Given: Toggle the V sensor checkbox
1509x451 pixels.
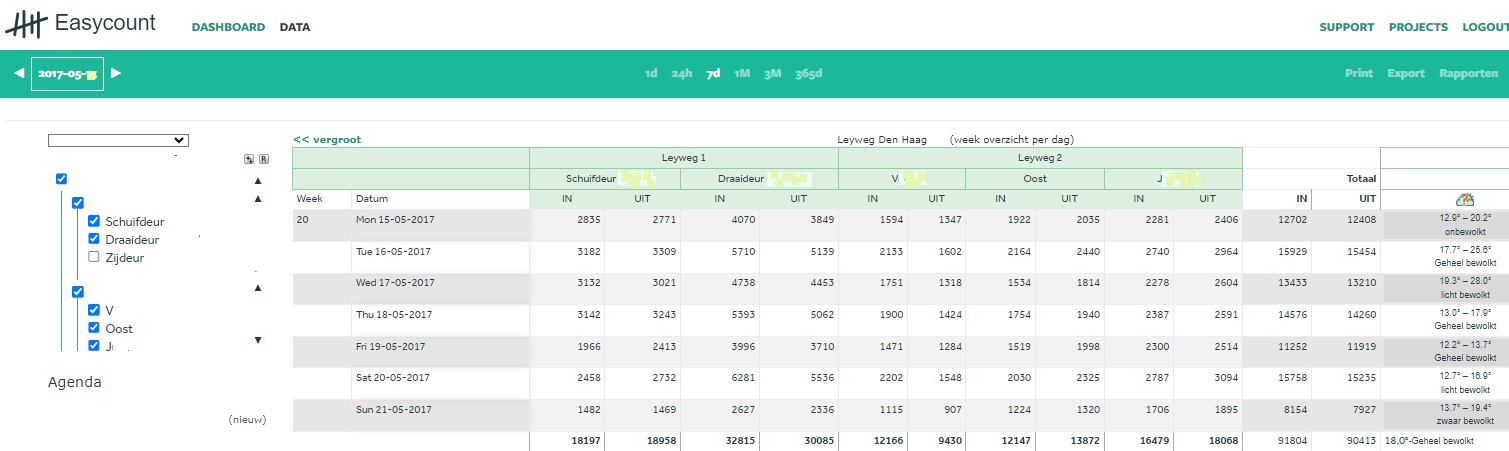Looking at the screenshot, I should pyautogui.click(x=94, y=310).
